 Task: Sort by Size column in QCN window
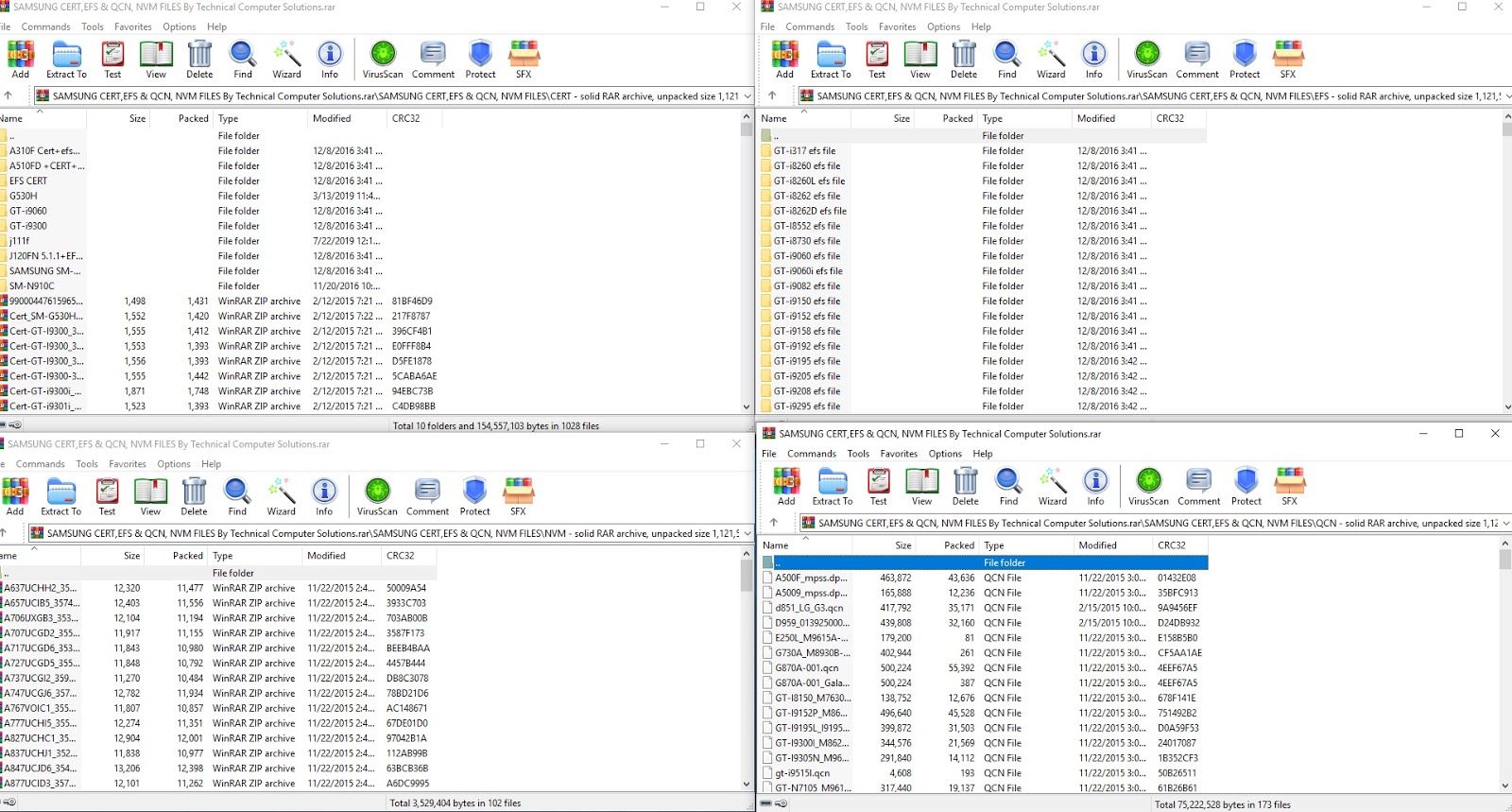click(x=885, y=545)
